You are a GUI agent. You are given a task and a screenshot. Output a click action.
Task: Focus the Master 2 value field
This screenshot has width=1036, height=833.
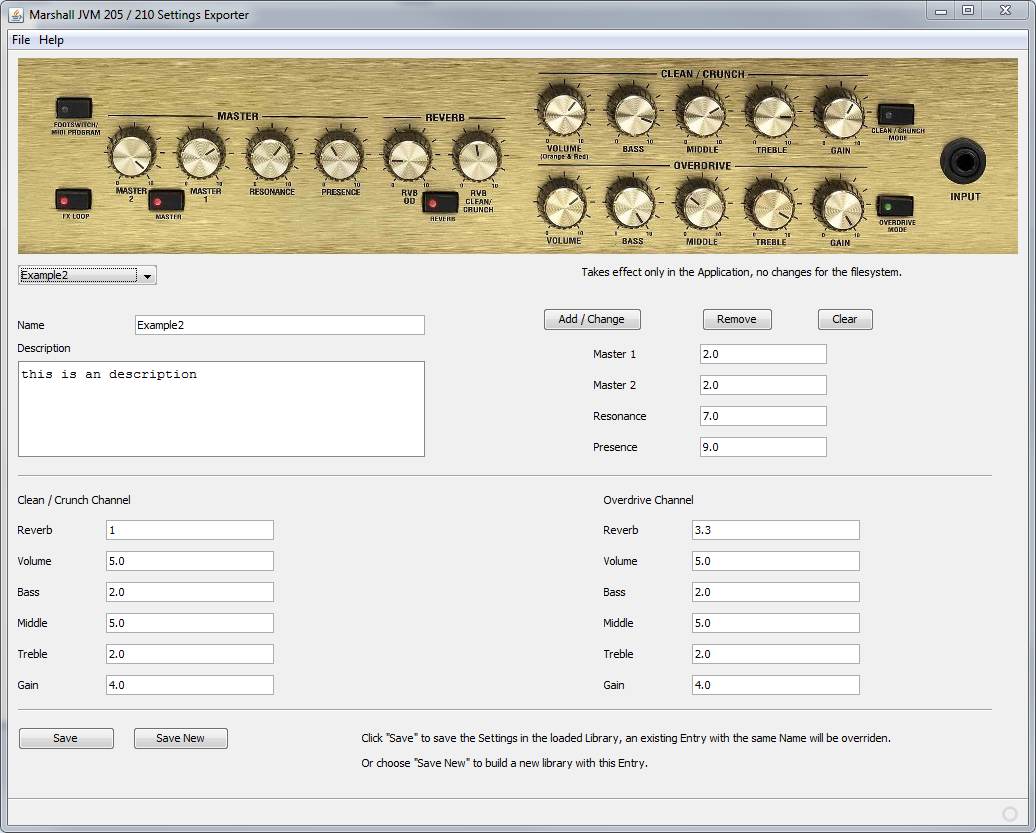(763, 385)
